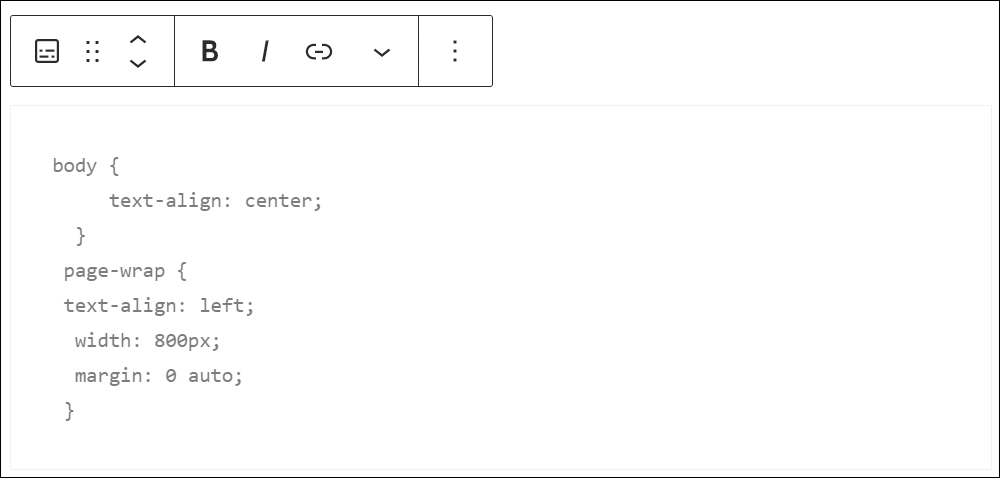Place cursor on the "body {" line

[x=85, y=166]
